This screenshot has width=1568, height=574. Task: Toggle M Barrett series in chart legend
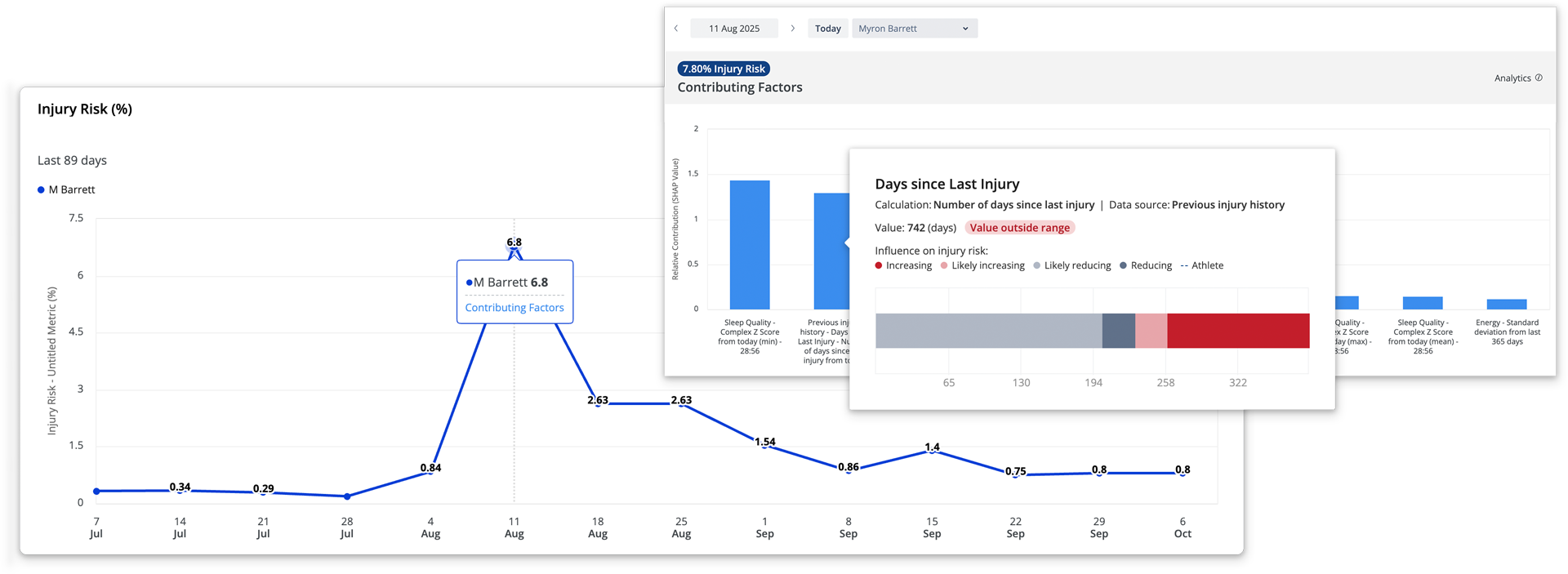tap(66, 189)
